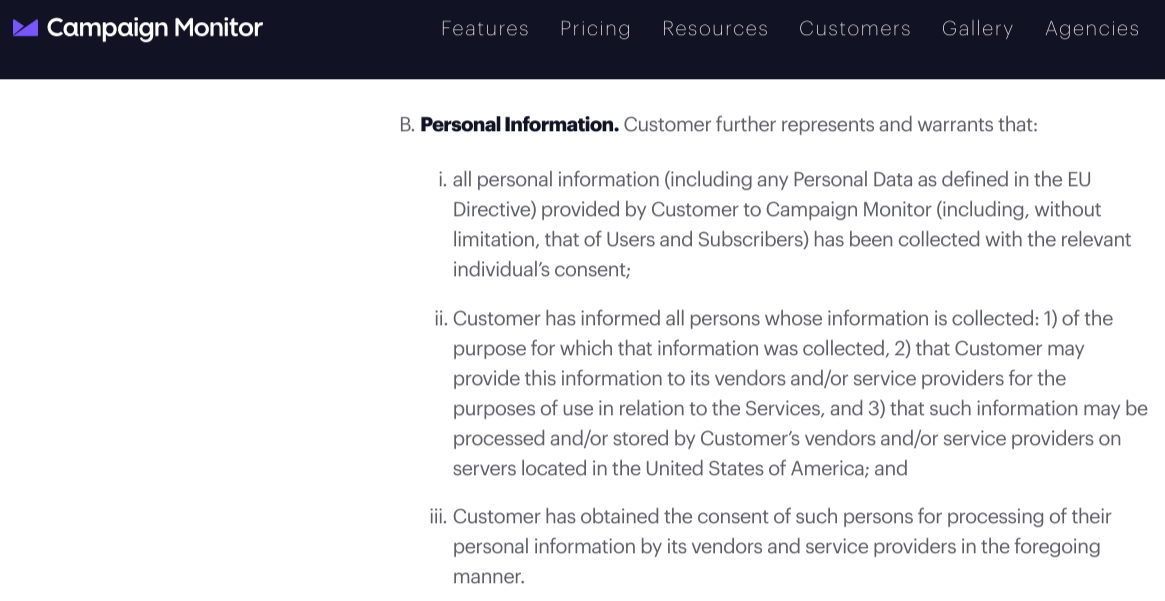Image resolution: width=1165 pixels, height=601 pixels.
Task: Visit the Agencies nav link
Action: point(1091,28)
